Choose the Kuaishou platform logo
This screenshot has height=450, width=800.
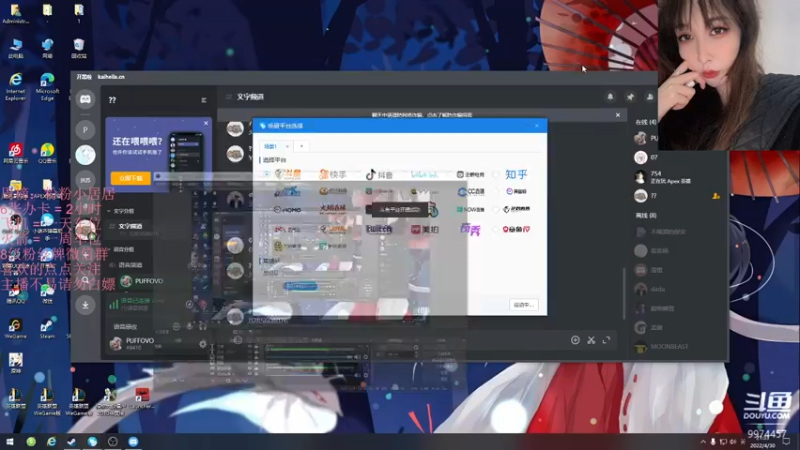pos(333,174)
